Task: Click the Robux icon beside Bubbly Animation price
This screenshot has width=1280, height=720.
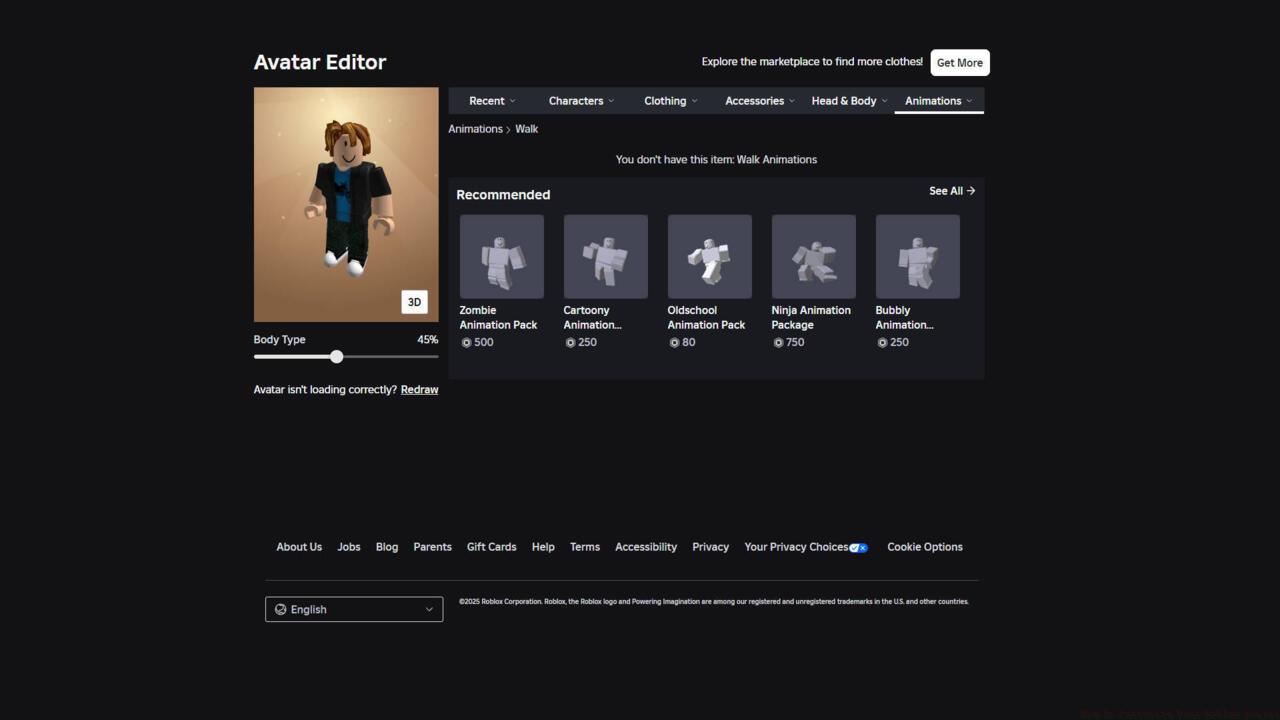Action: (882, 342)
